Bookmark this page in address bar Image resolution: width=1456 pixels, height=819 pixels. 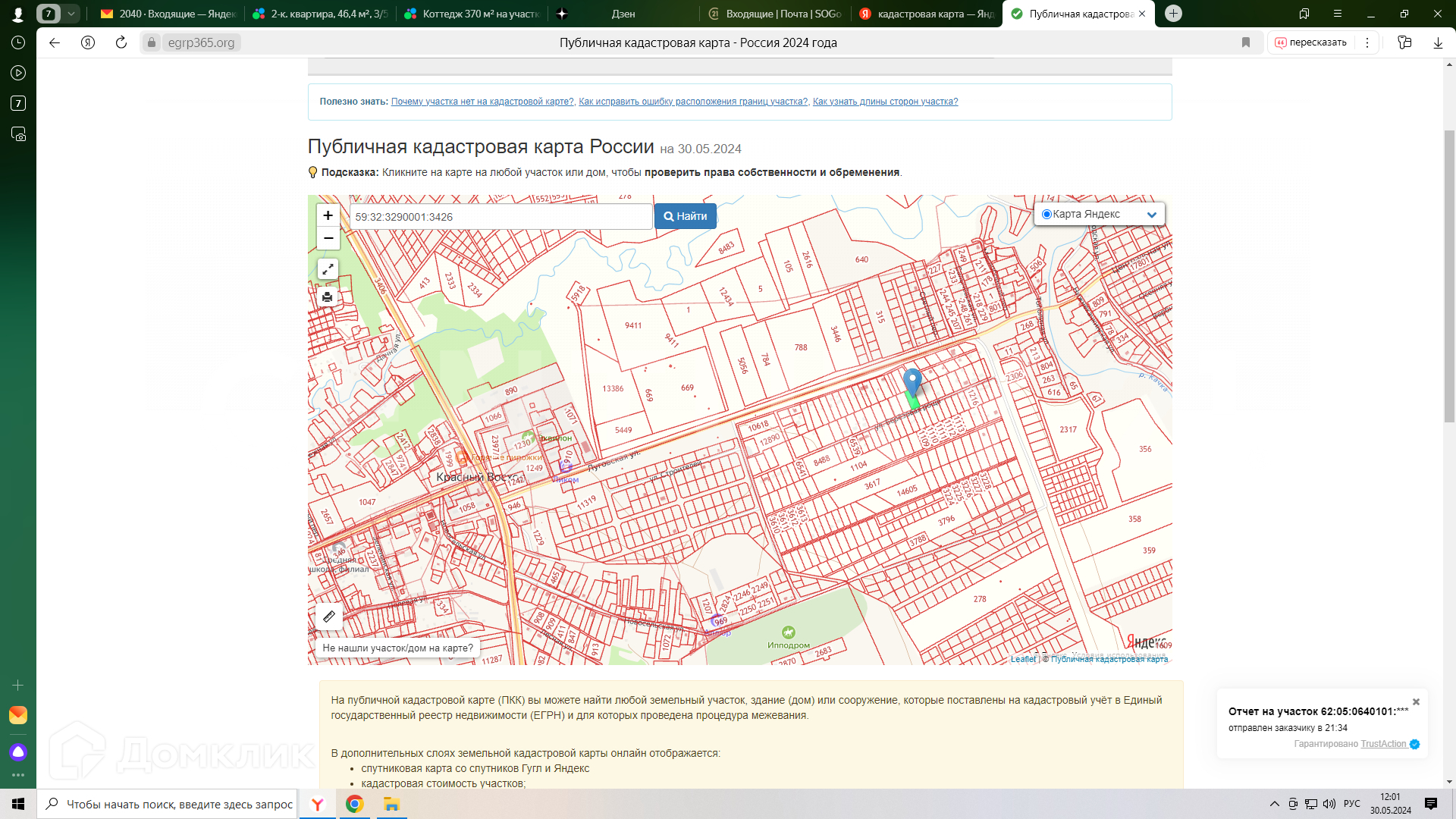(1246, 42)
